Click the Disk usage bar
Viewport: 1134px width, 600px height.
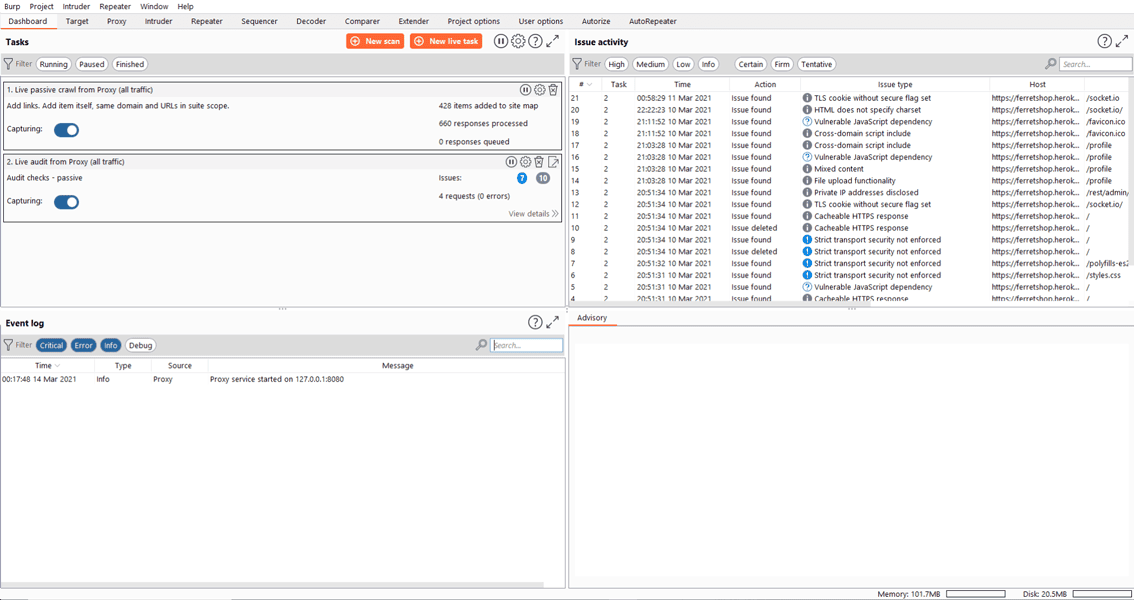1101,594
